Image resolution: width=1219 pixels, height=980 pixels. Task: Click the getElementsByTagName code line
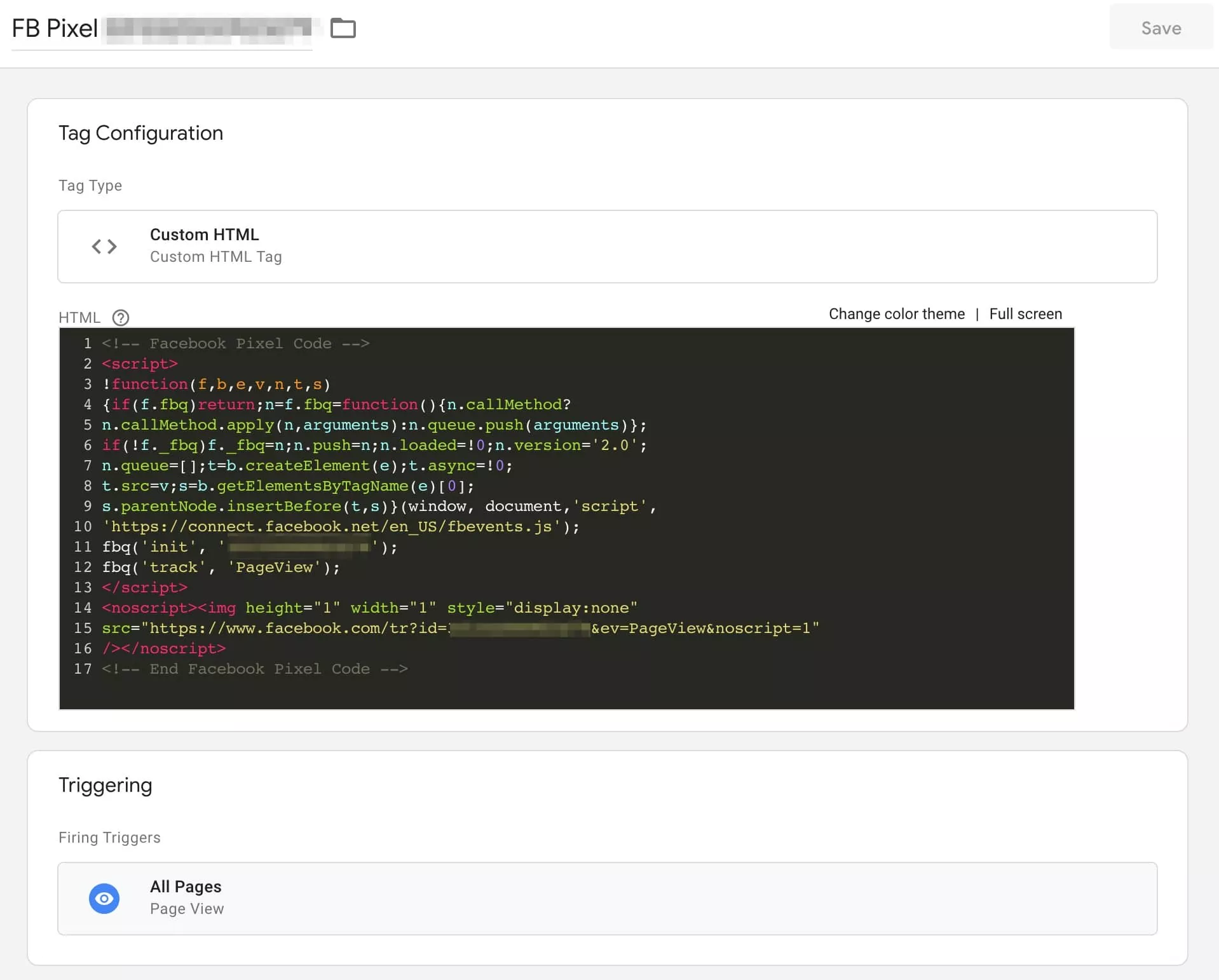288,486
